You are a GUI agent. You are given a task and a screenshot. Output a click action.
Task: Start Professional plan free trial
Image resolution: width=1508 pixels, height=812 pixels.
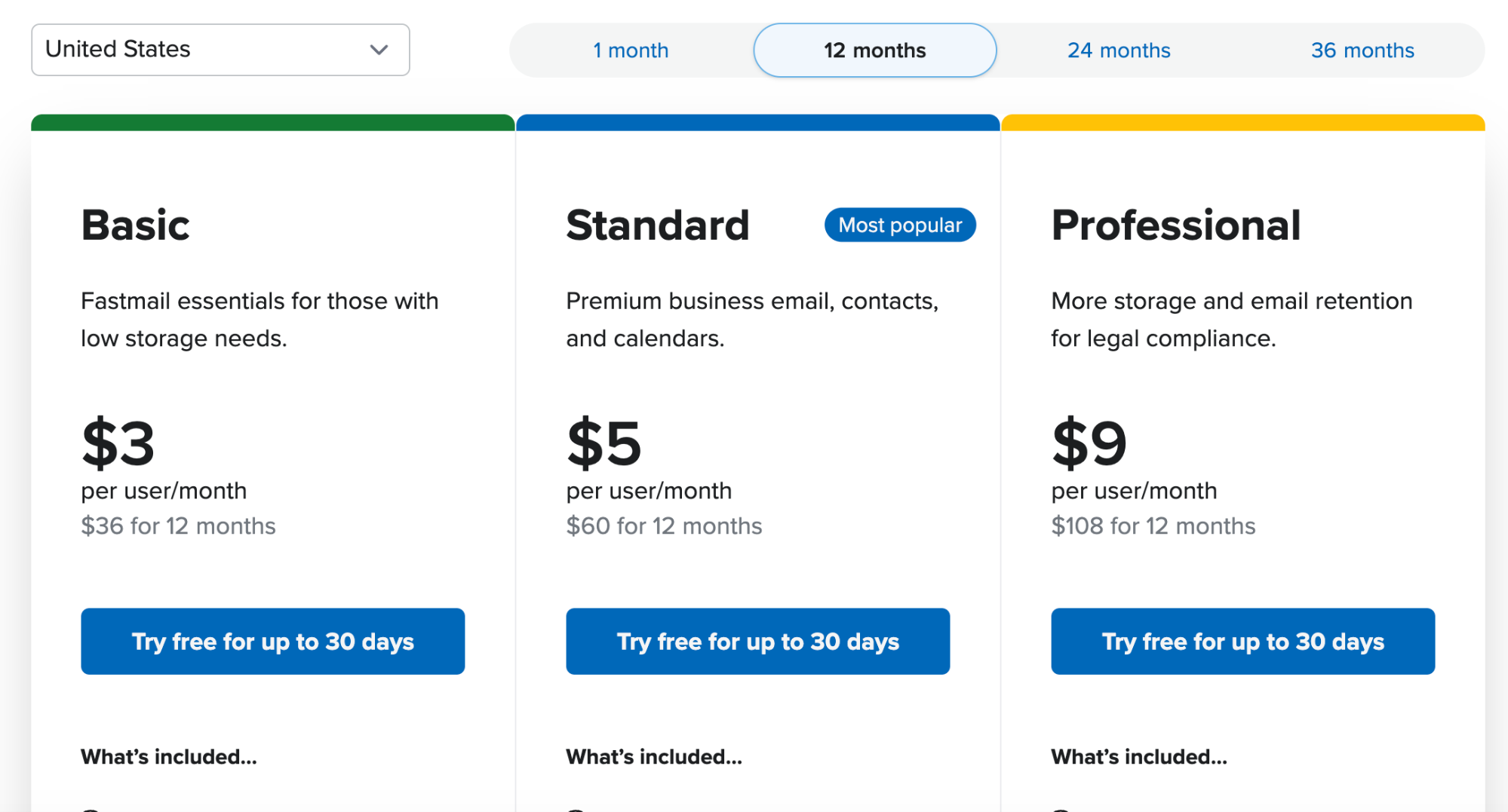click(x=1242, y=642)
